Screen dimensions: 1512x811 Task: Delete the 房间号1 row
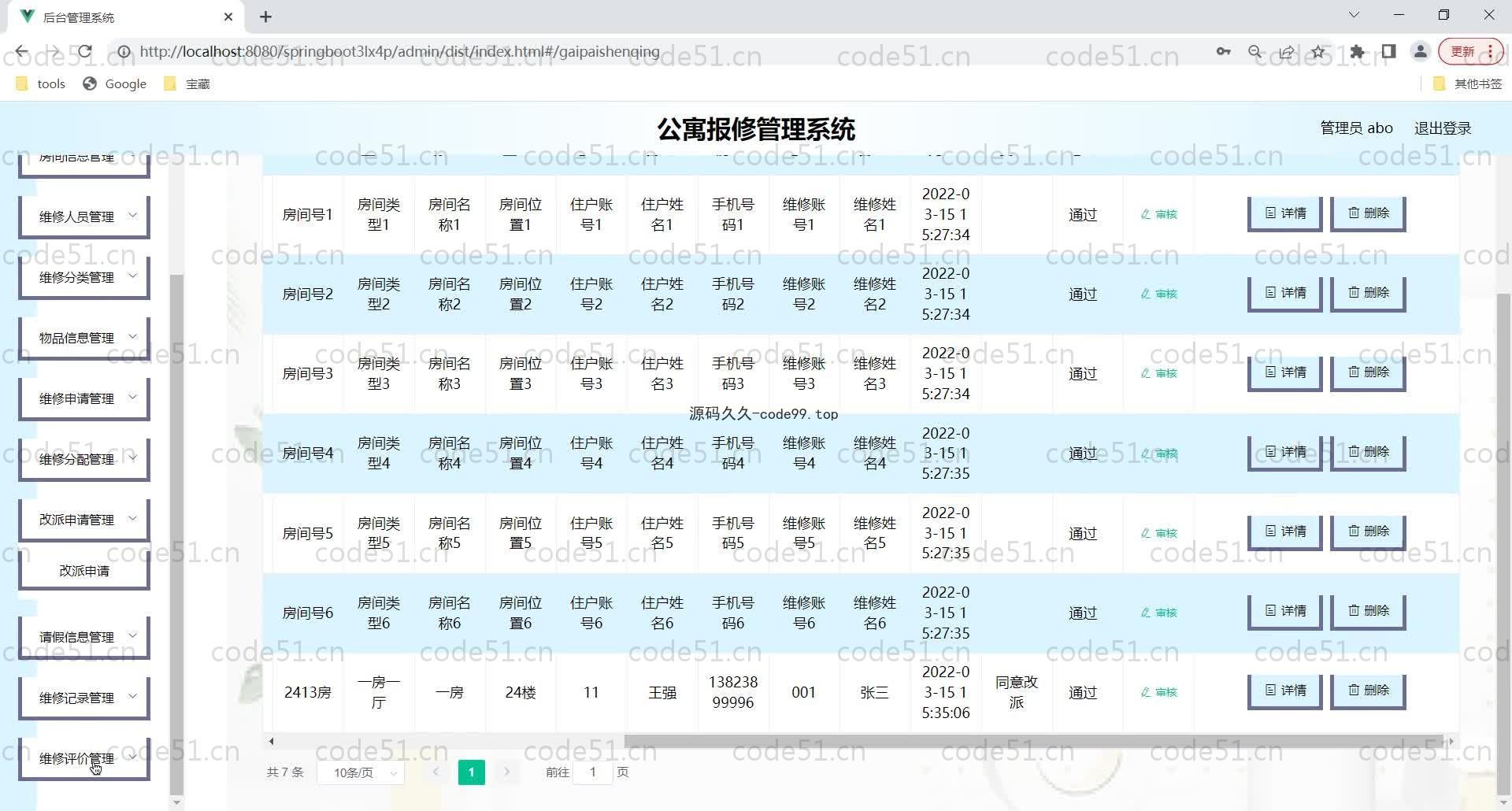point(1368,213)
